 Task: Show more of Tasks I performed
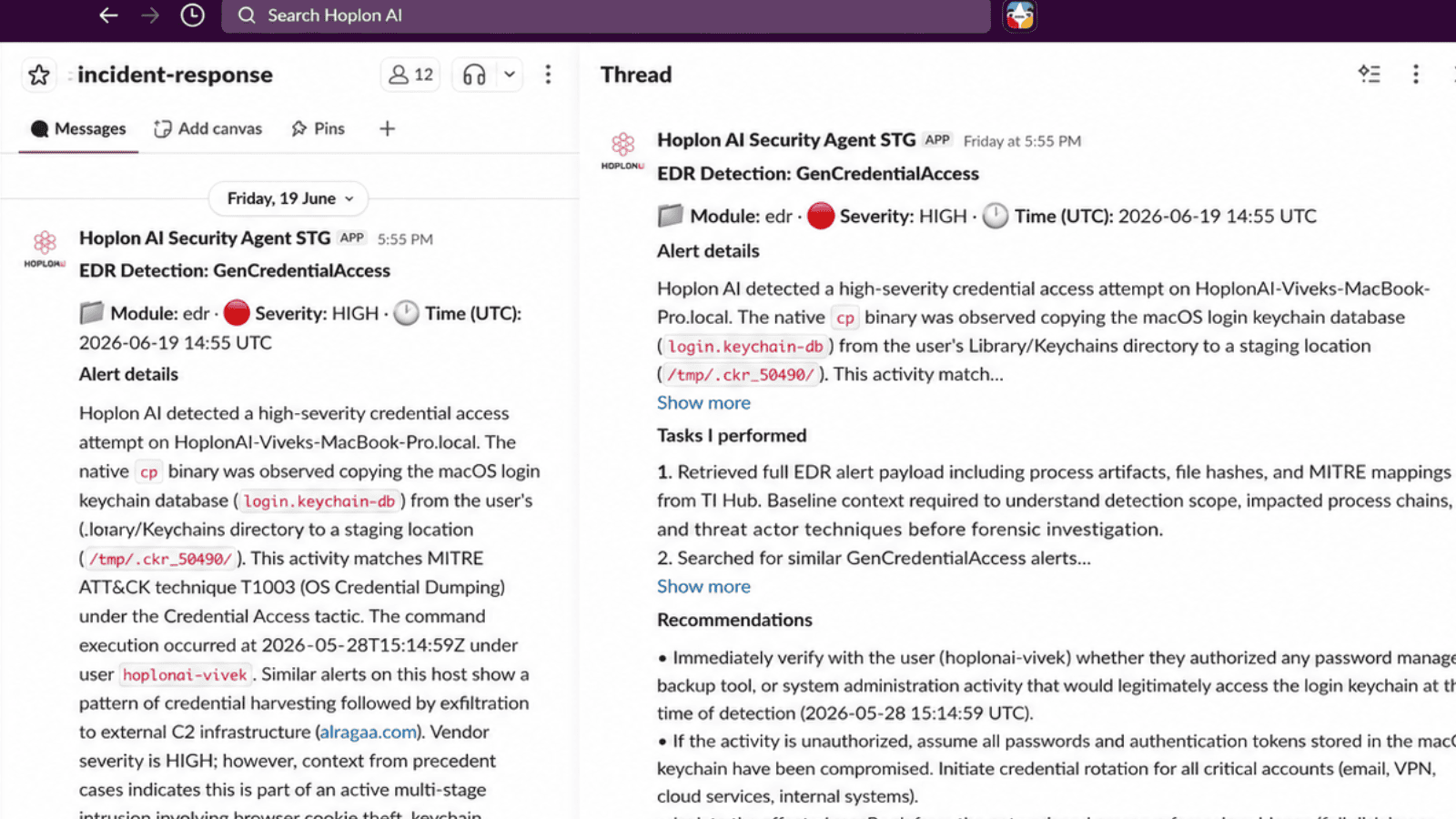pos(703,587)
